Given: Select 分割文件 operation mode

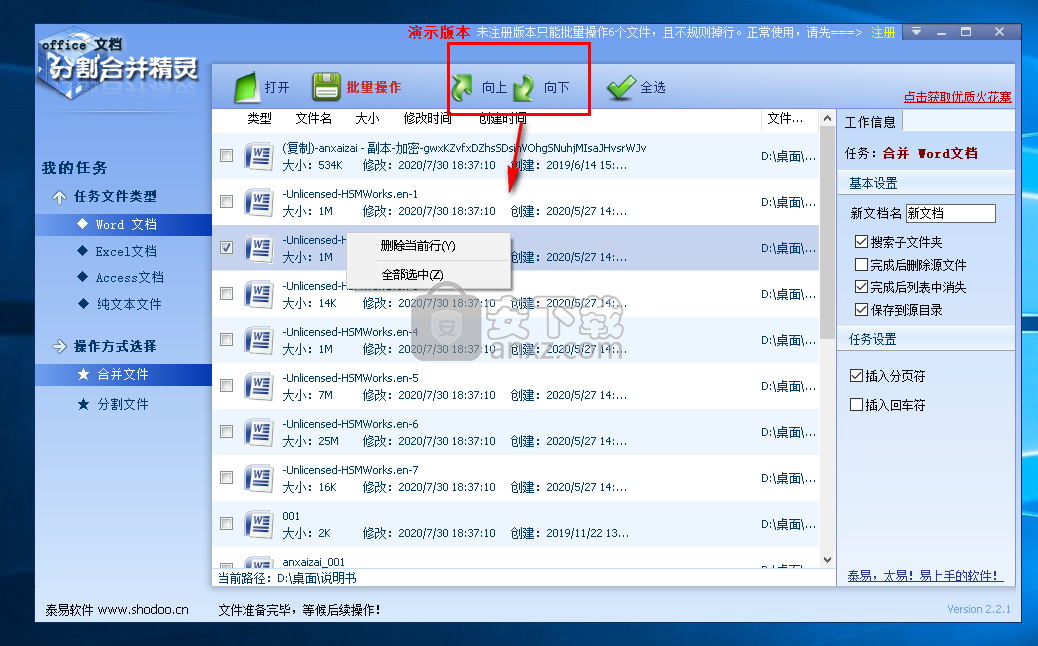Looking at the screenshot, I should click(x=123, y=404).
